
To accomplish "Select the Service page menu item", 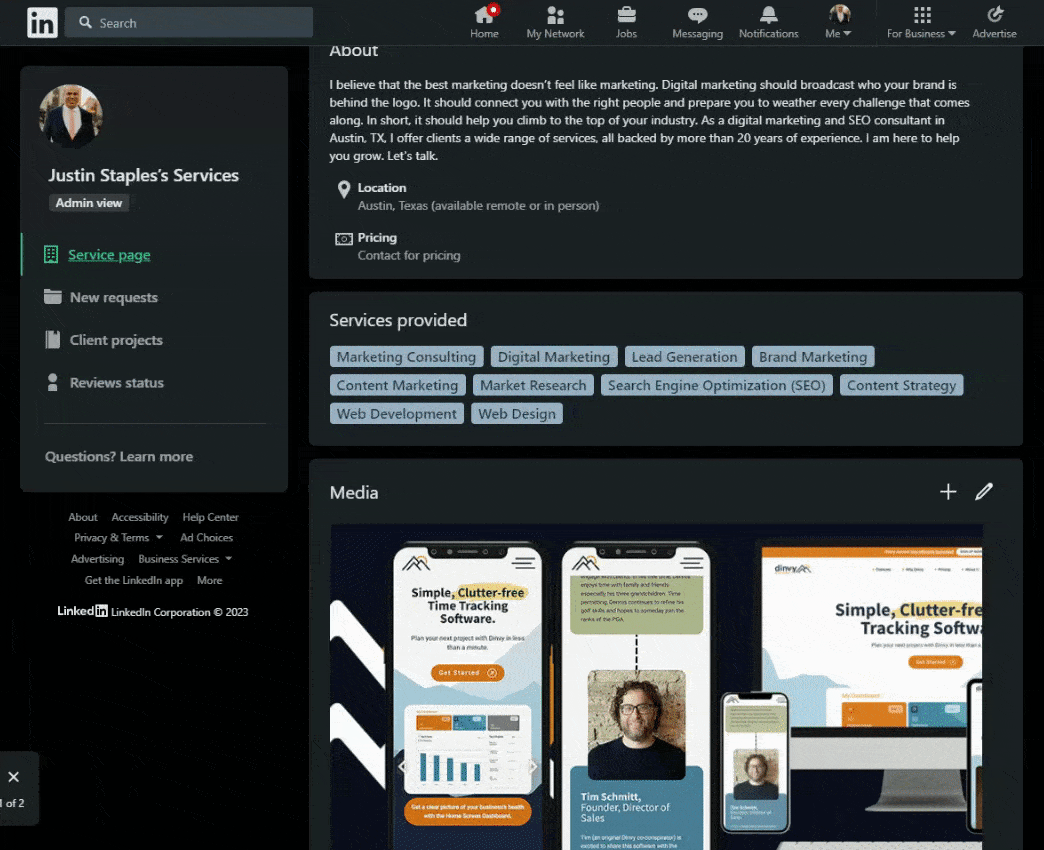I will click(109, 255).
